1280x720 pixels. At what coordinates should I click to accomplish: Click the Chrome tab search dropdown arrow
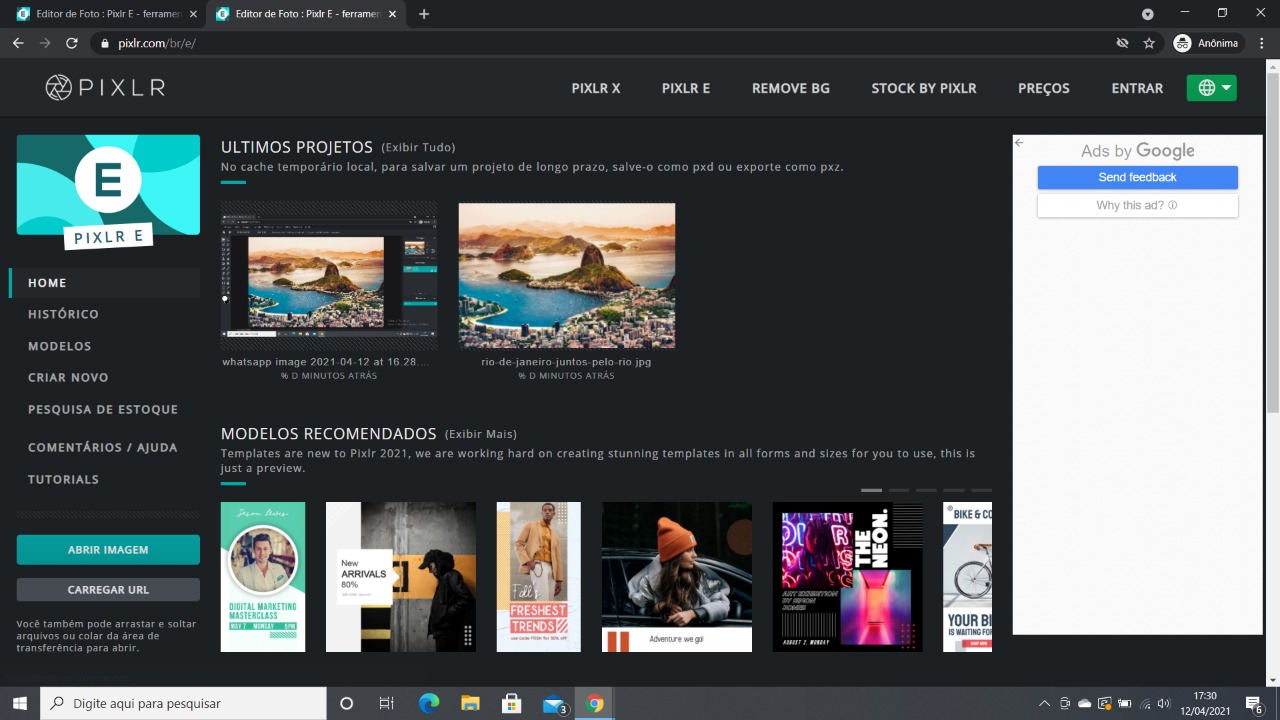tap(1148, 14)
